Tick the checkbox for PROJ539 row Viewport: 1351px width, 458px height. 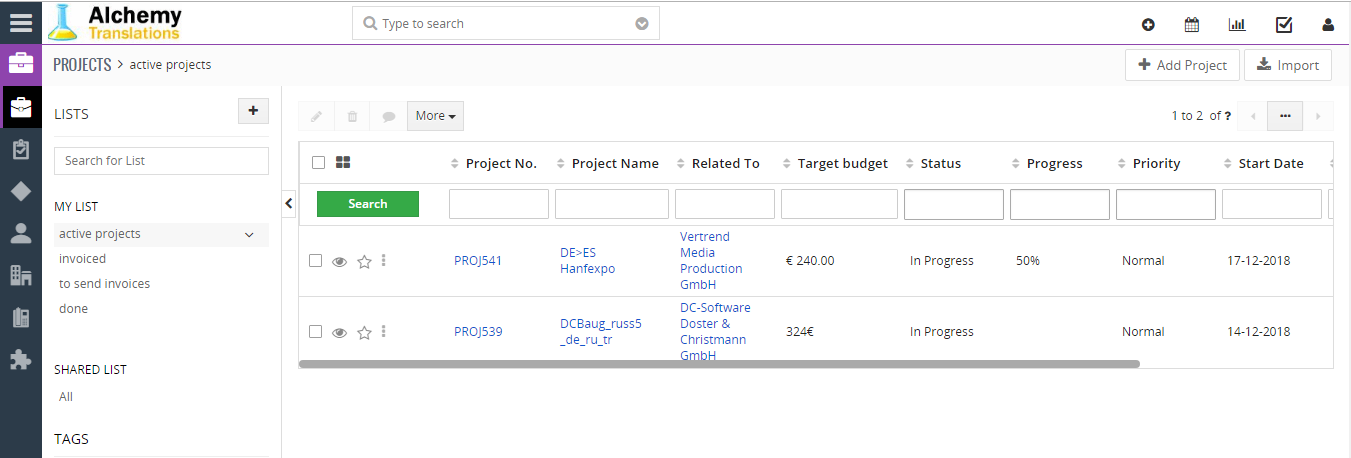(315, 332)
